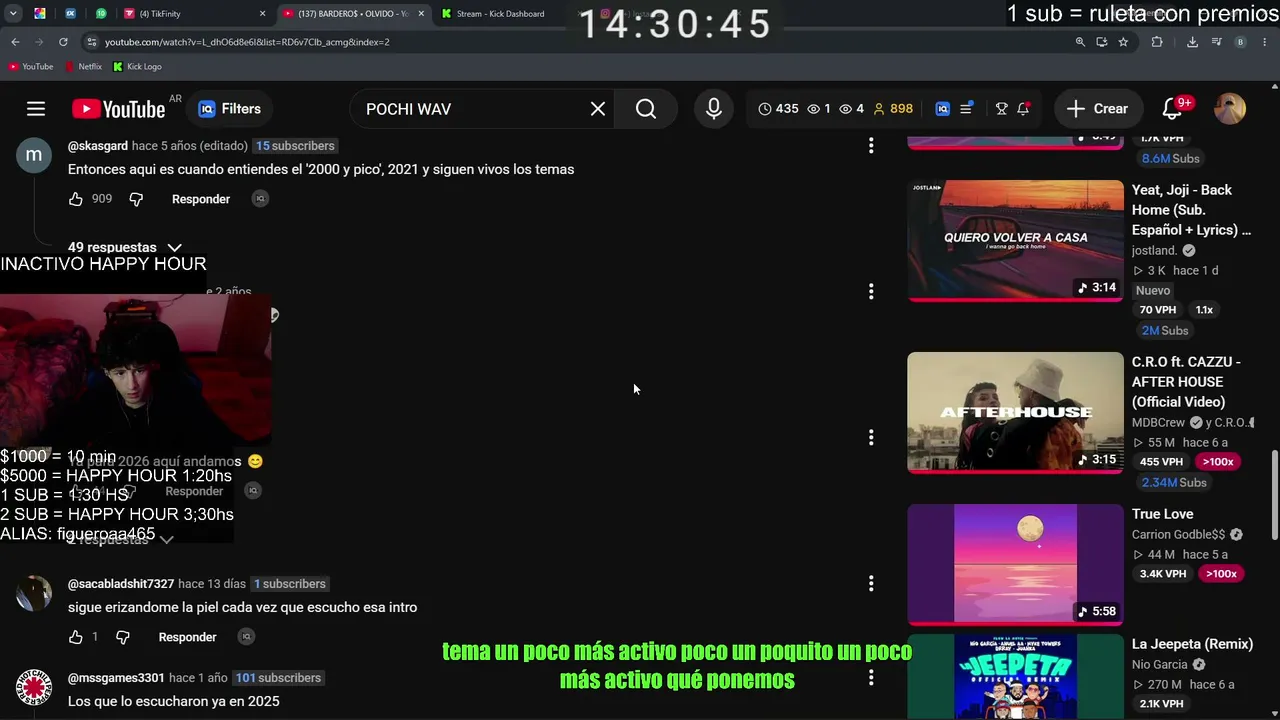Open the Netflix bookmark
The image size is (1280, 720).
coord(83,67)
